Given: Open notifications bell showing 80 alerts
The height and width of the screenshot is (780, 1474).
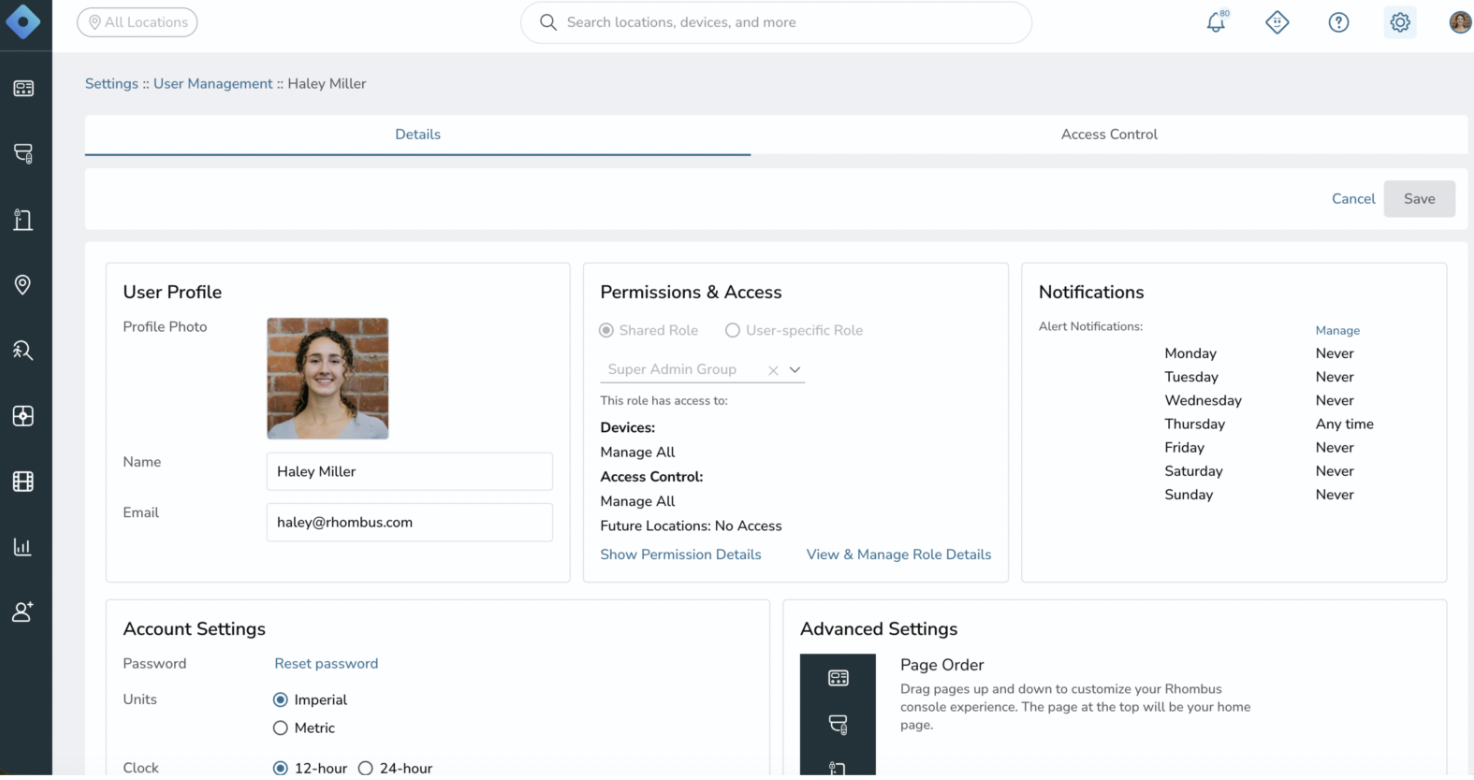Looking at the screenshot, I should (1216, 21).
